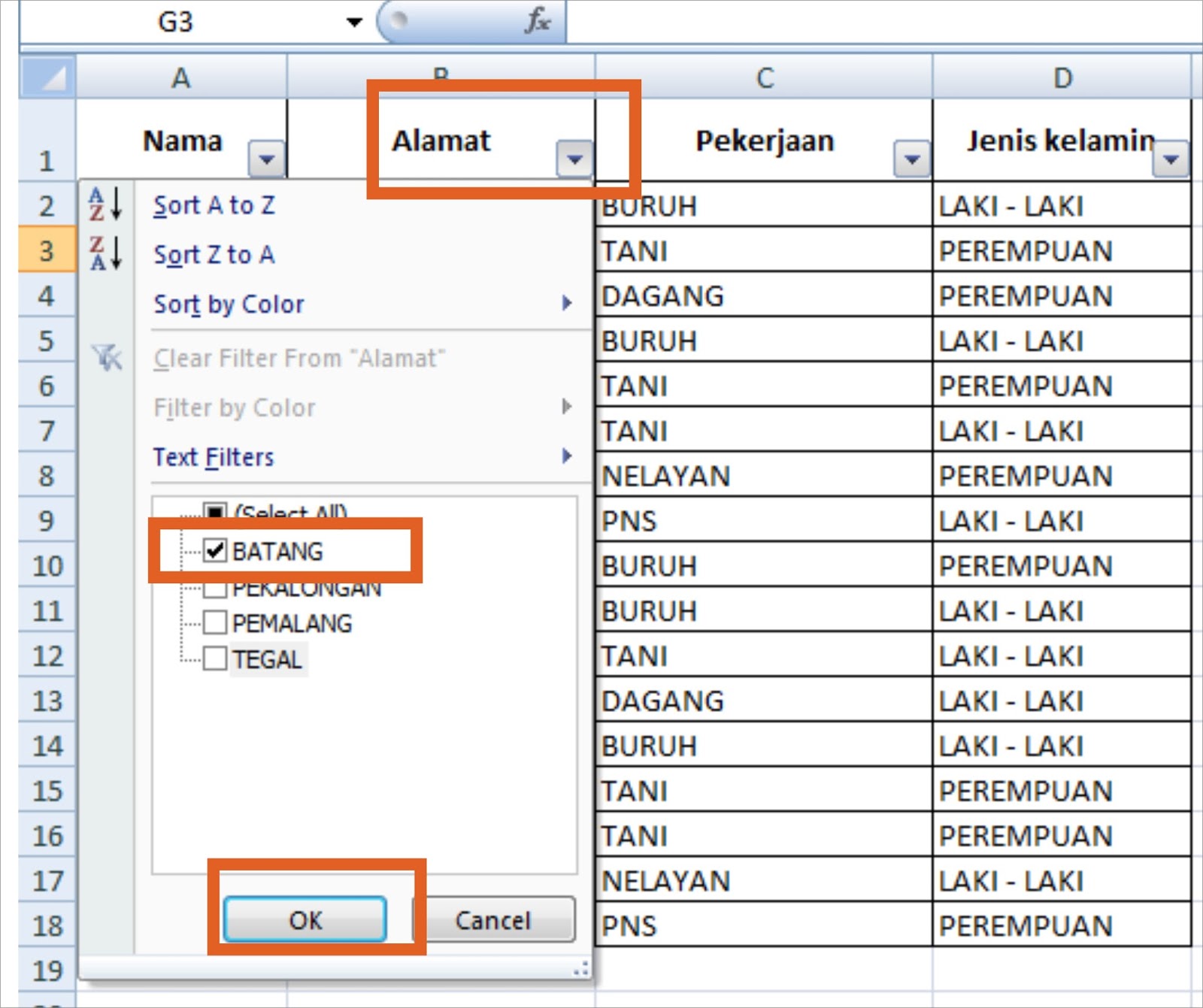This screenshot has width=1203, height=1008.
Task: Click Cancel to dismiss the filter menu
Action: pyautogui.click(x=495, y=920)
